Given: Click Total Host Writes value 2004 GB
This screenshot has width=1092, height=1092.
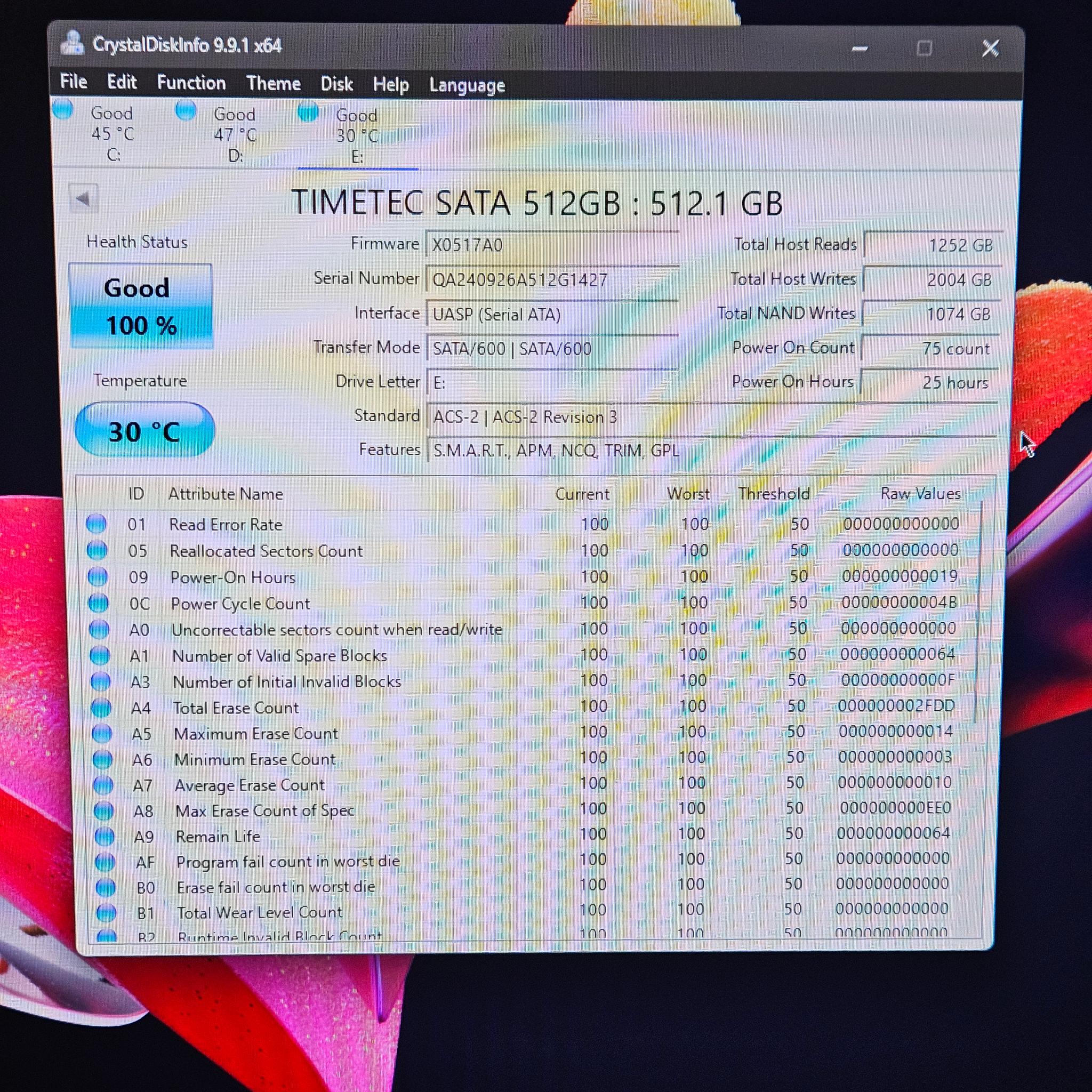Looking at the screenshot, I should point(933,279).
